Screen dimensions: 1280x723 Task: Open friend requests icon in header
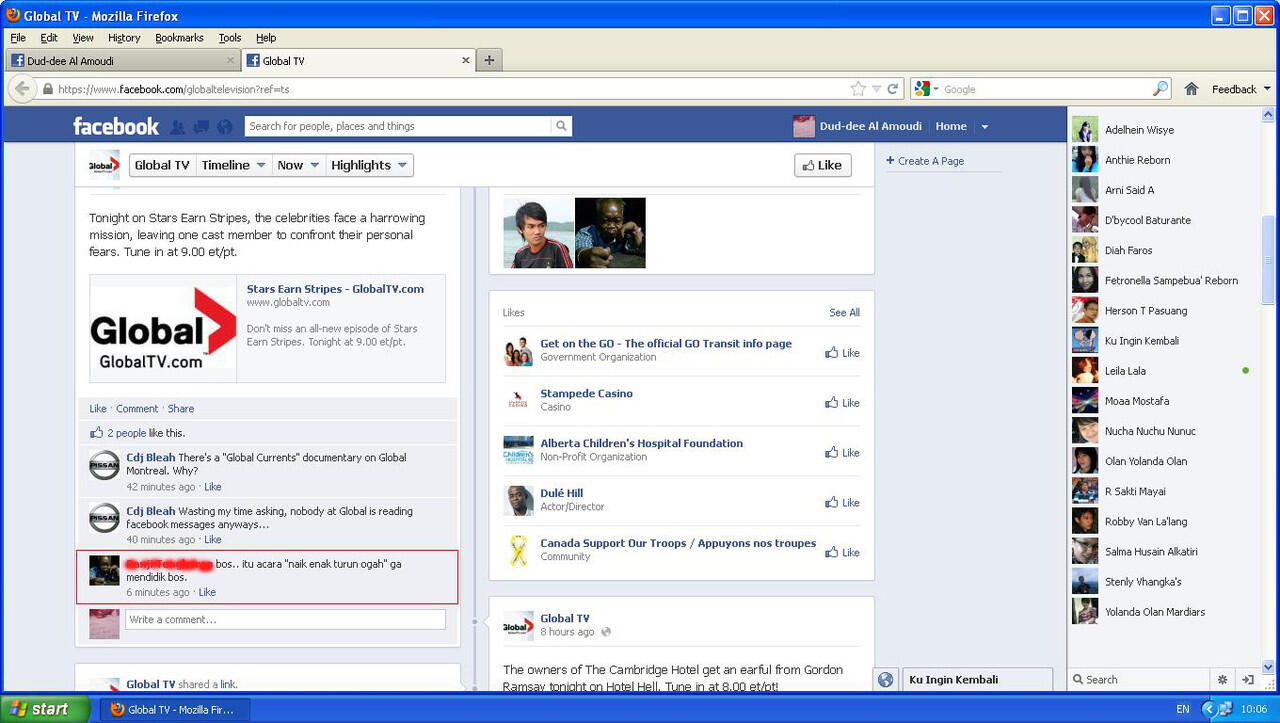click(x=178, y=127)
